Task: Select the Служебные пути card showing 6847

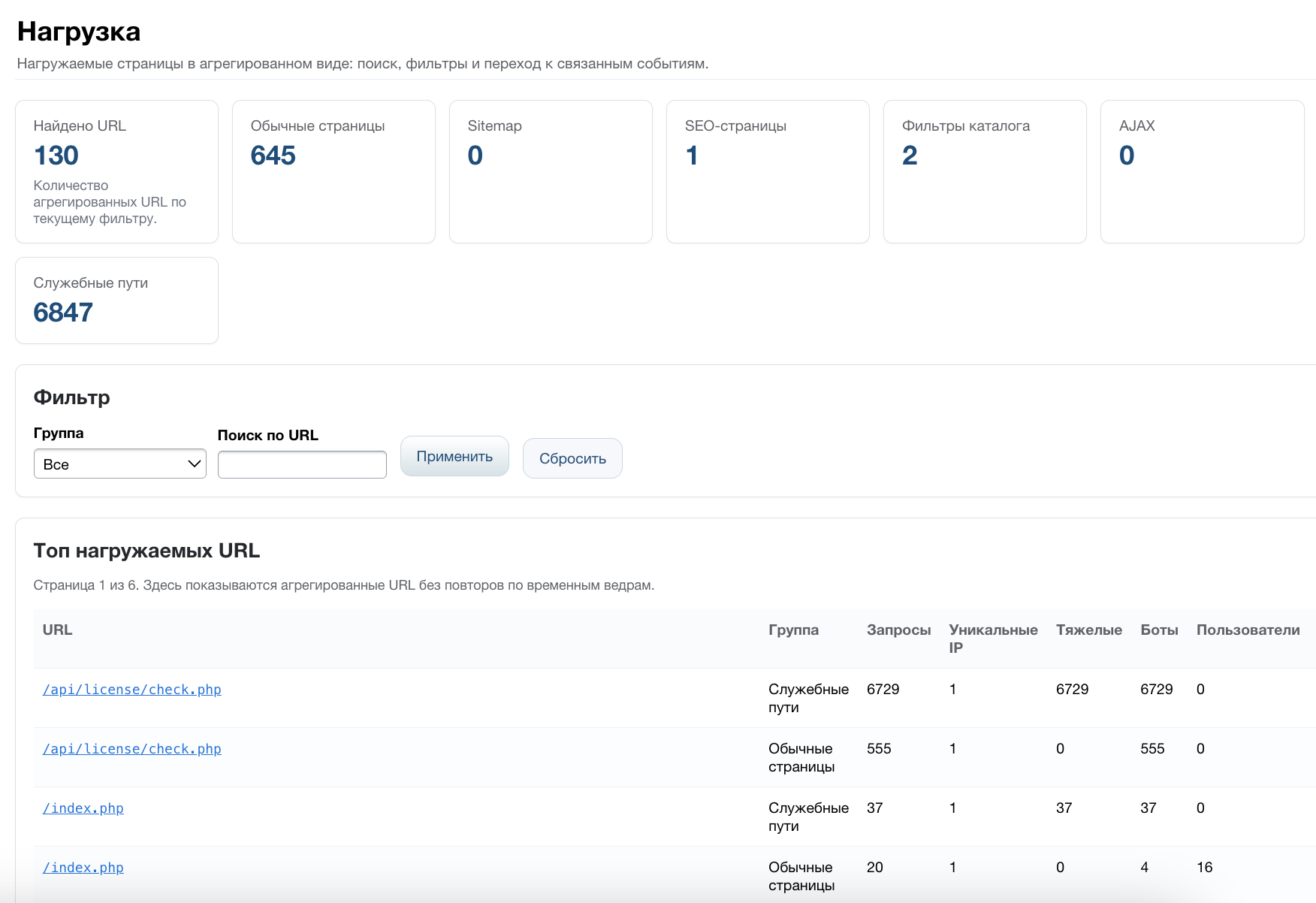Action: [x=116, y=300]
